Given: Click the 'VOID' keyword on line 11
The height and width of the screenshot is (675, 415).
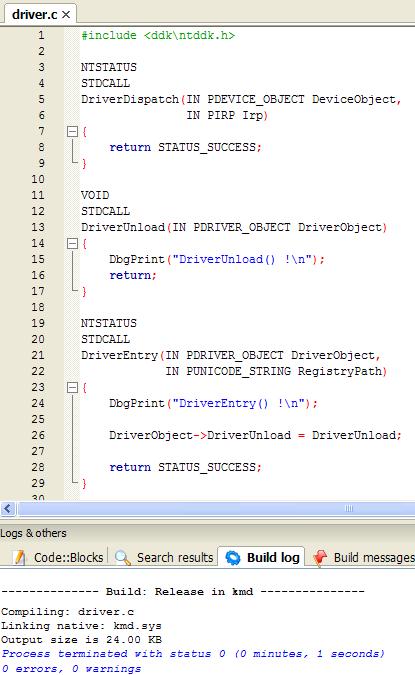Looking at the screenshot, I should click(x=95, y=195).
